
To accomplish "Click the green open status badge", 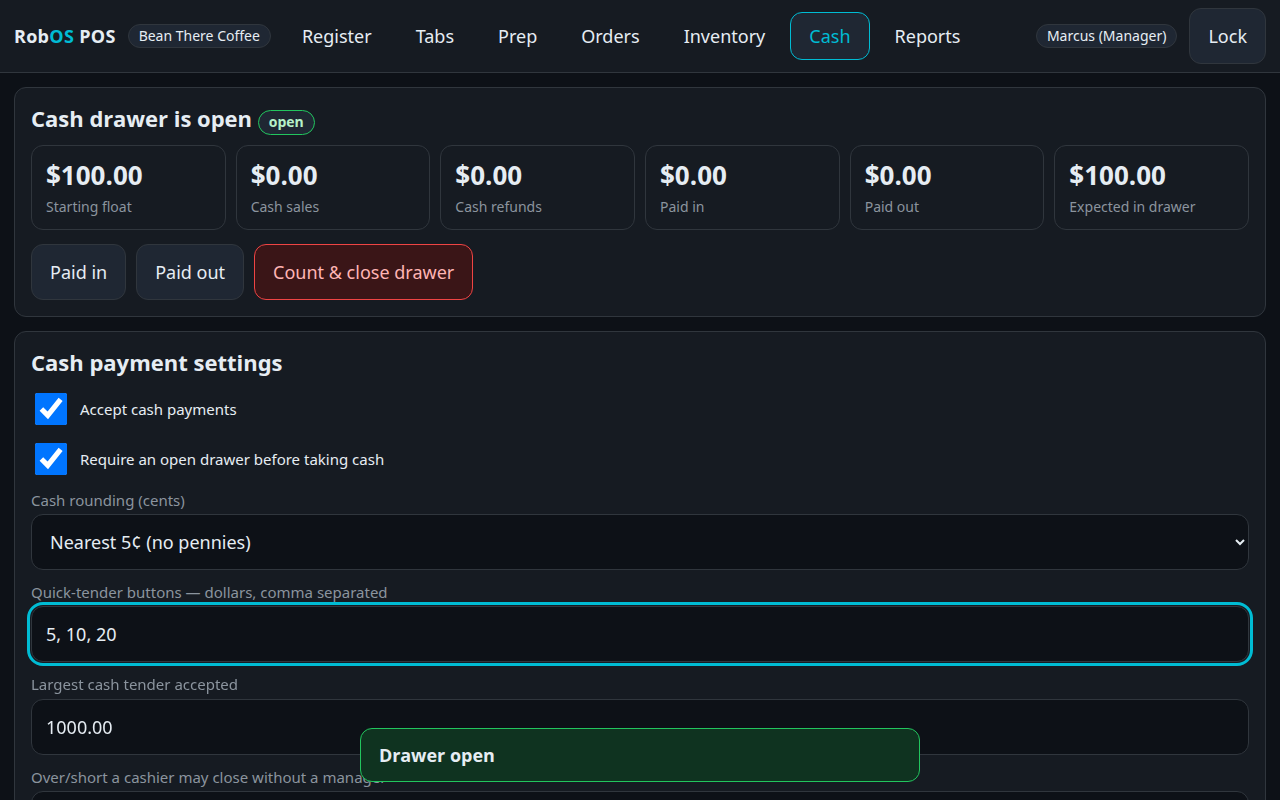I will coord(286,122).
